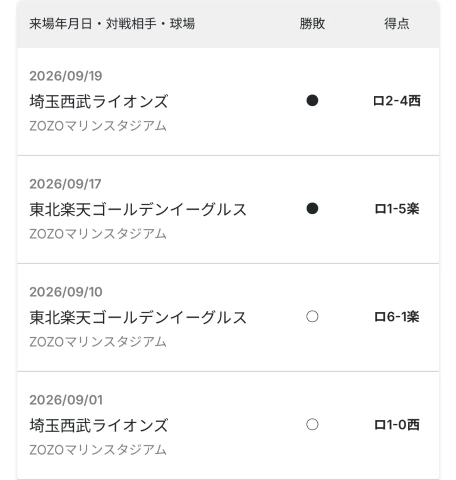Click the white win circle for 2026/09/10

(x=312, y=316)
